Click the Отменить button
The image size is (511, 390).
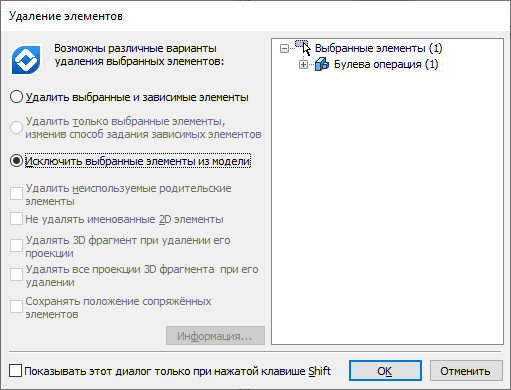point(466,370)
